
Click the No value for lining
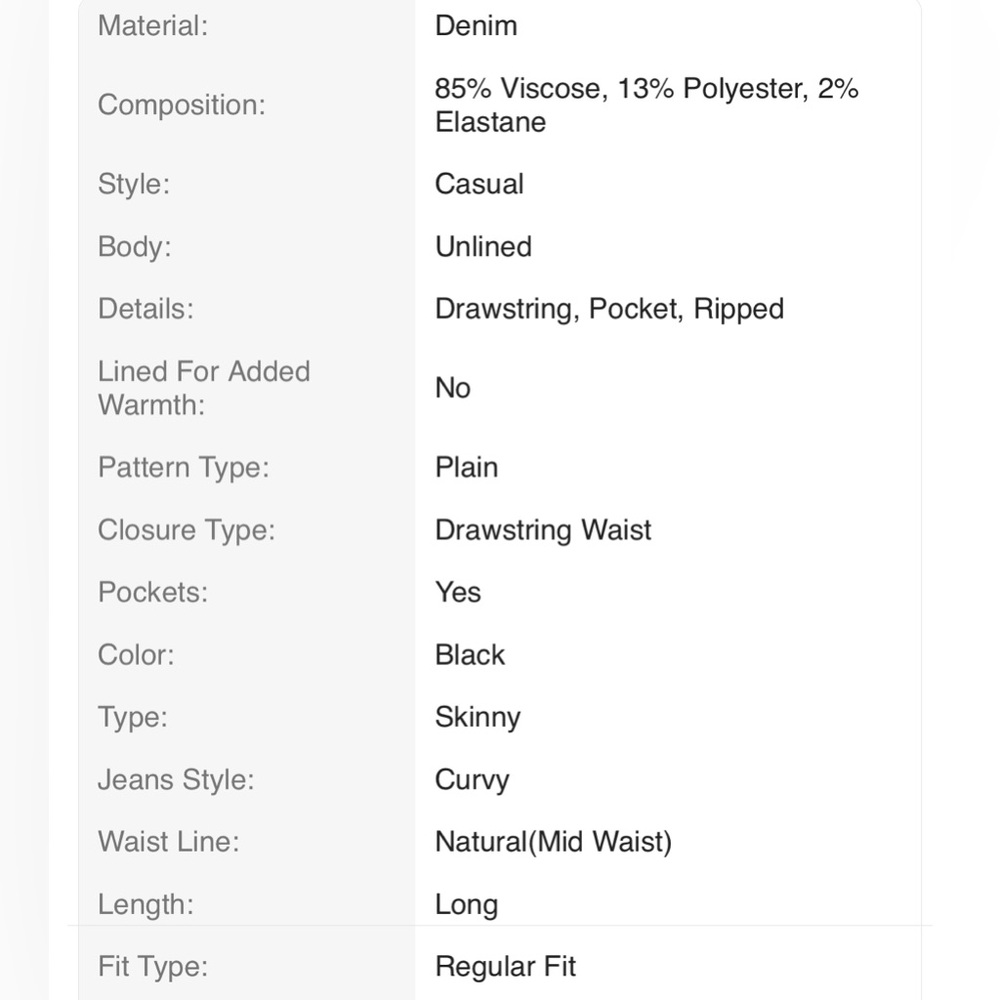pyautogui.click(x=452, y=388)
